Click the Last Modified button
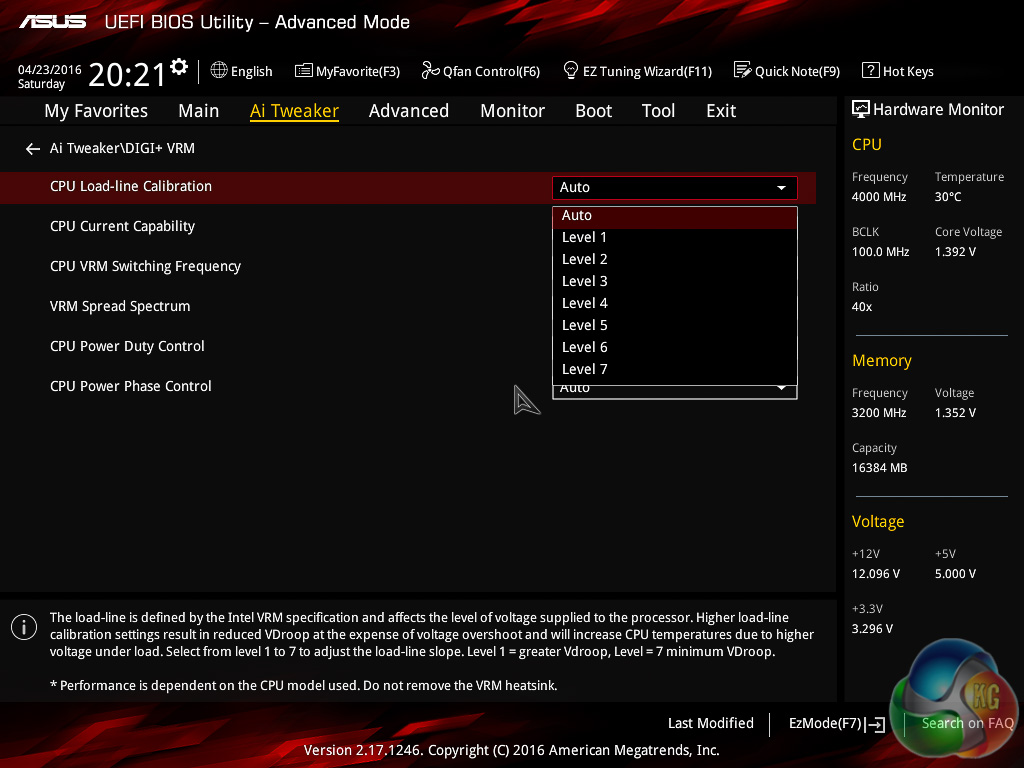Viewport: 1024px width, 768px height. point(710,723)
